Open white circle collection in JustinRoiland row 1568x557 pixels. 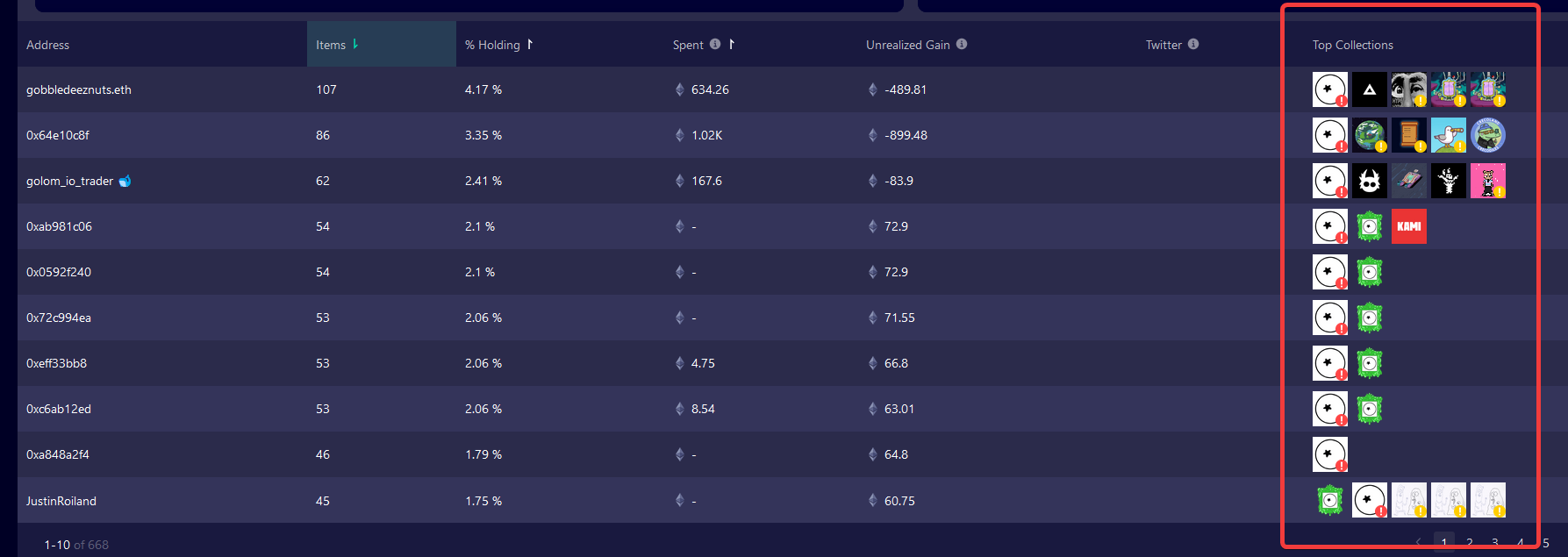(x=1369, y=500)
